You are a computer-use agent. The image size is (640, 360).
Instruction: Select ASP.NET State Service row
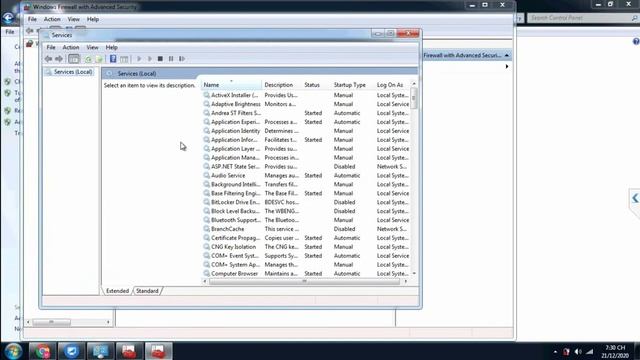point(307,167)
